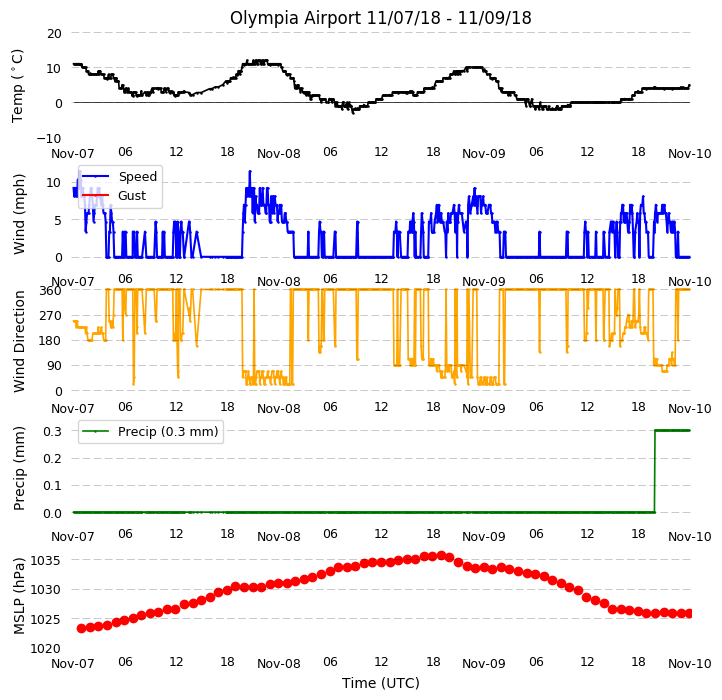Viewport: 722px width, 700px height.
Task: Click the Time (UTC) axis label
Action: pyautogui.click(x=381, y=682)
